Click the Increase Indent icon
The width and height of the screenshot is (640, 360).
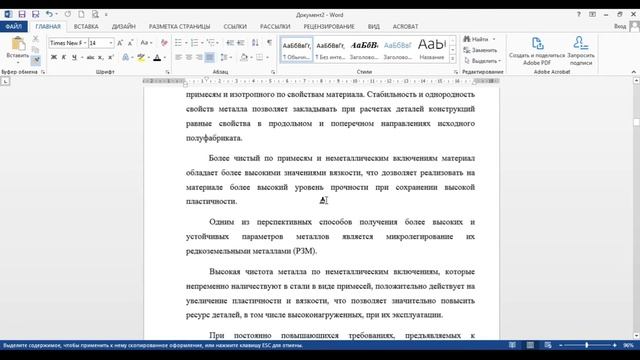241,43
